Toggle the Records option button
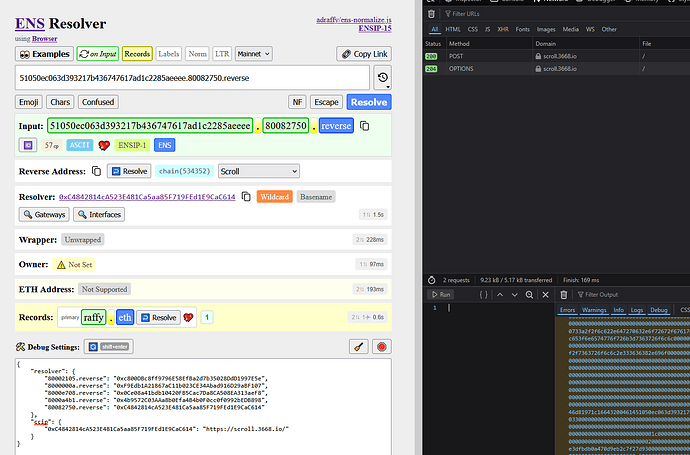The image size is (690, 455). (x=137, y=54)
